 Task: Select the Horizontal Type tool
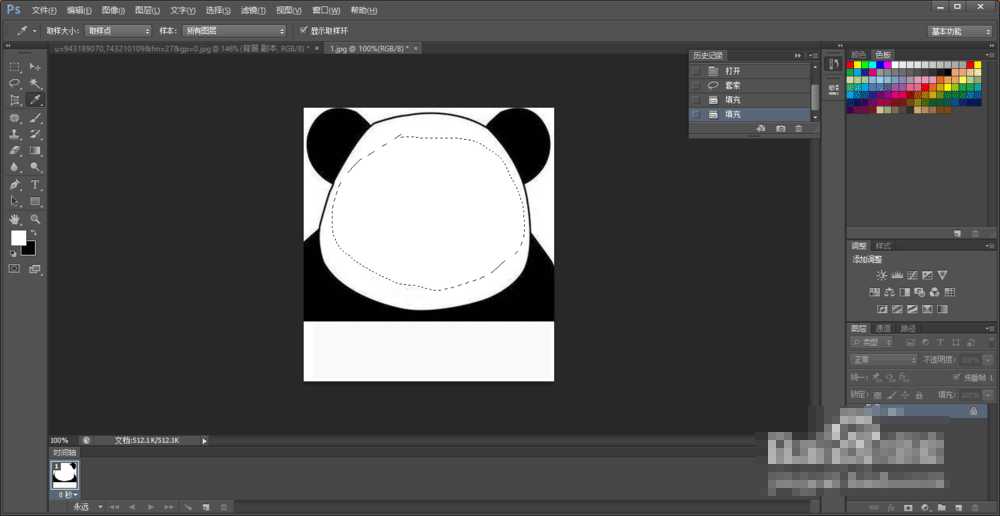click(x=36, y=185)
